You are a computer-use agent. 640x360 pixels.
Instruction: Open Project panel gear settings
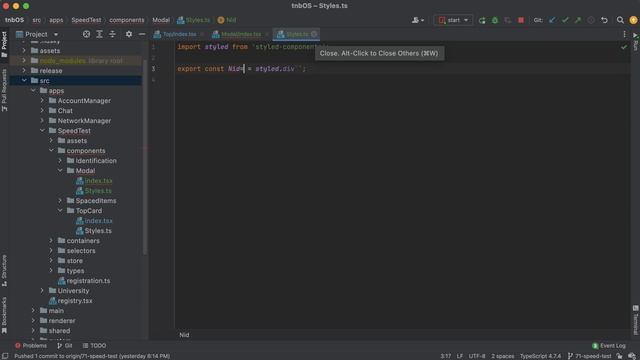click(129, 34)
